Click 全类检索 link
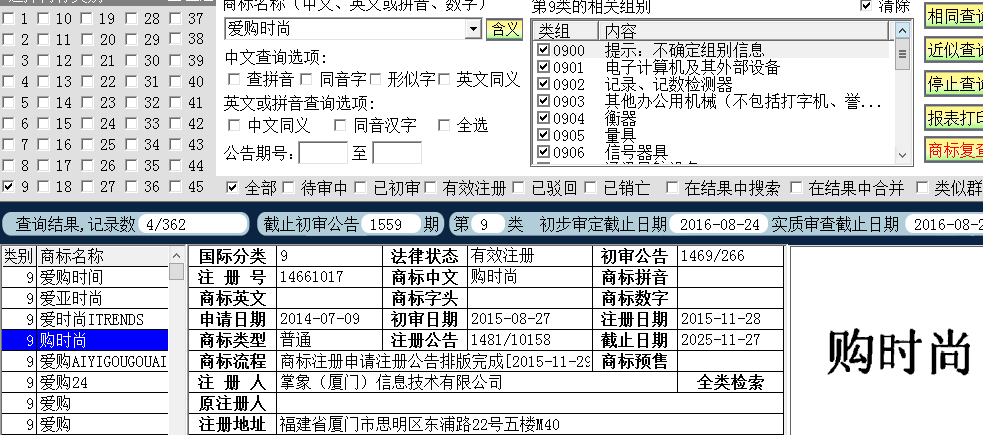The height and width of the screenshot is (435, 983). point(730,382)
